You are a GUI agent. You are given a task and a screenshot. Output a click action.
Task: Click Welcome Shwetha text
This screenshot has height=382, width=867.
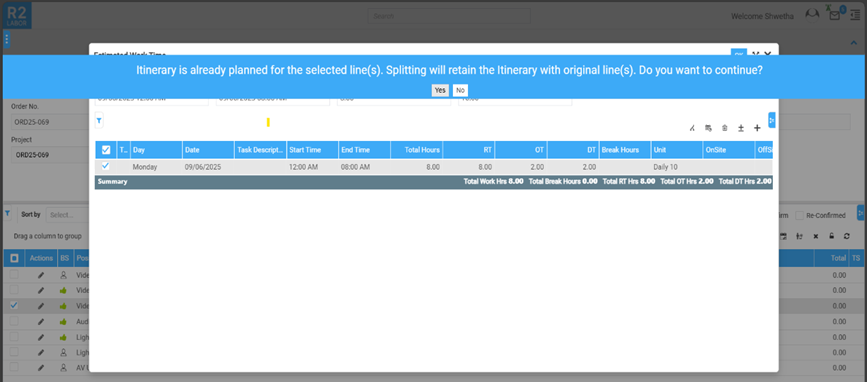coord(762,17)
